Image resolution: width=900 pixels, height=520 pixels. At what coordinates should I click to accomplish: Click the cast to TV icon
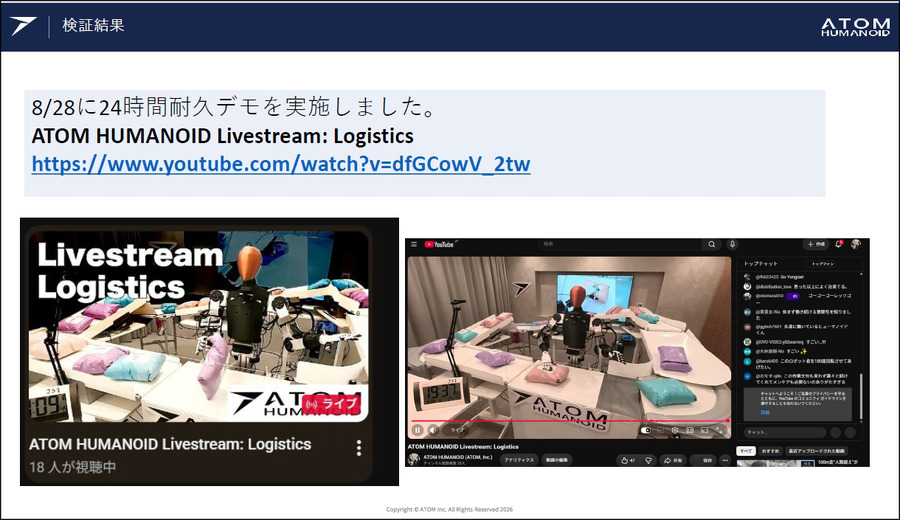pyautogui.click(x=704, y=430)
